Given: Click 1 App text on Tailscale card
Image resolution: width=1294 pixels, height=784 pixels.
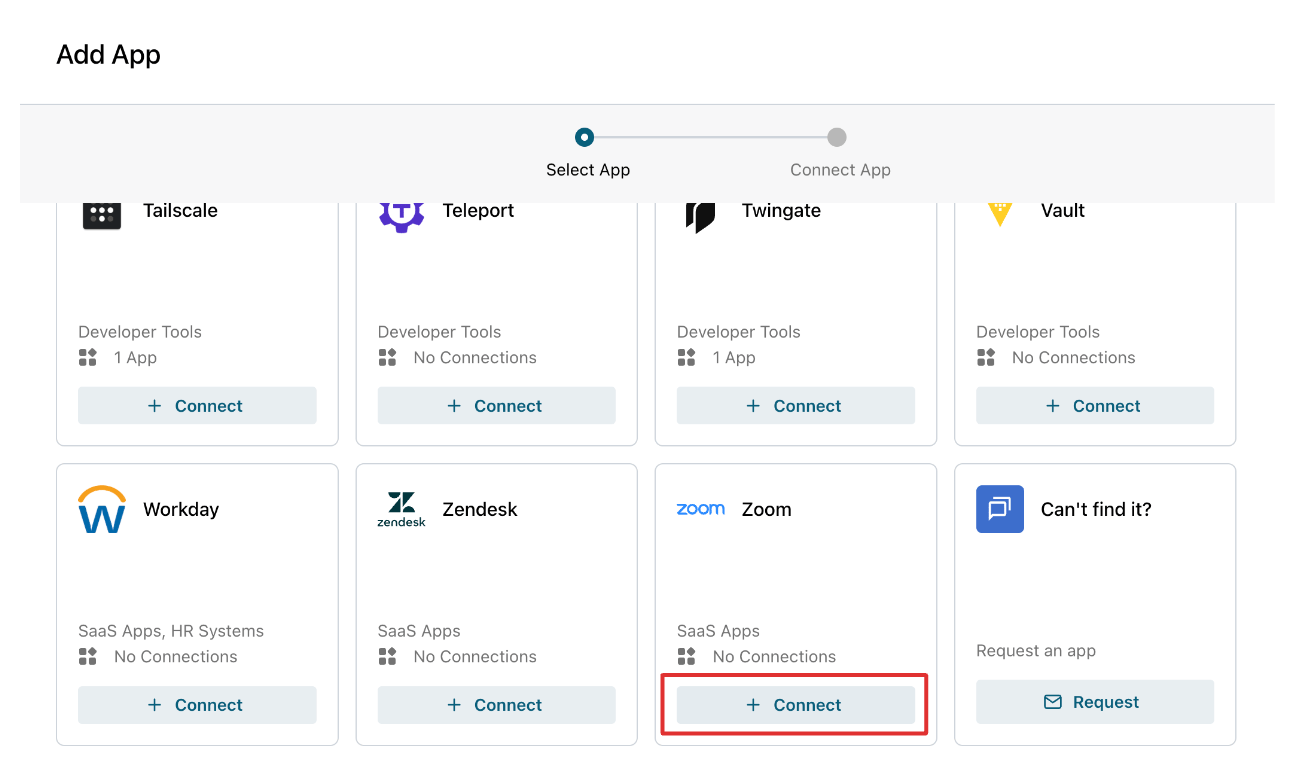Looking at the screenshot, I should pos(135,358).
